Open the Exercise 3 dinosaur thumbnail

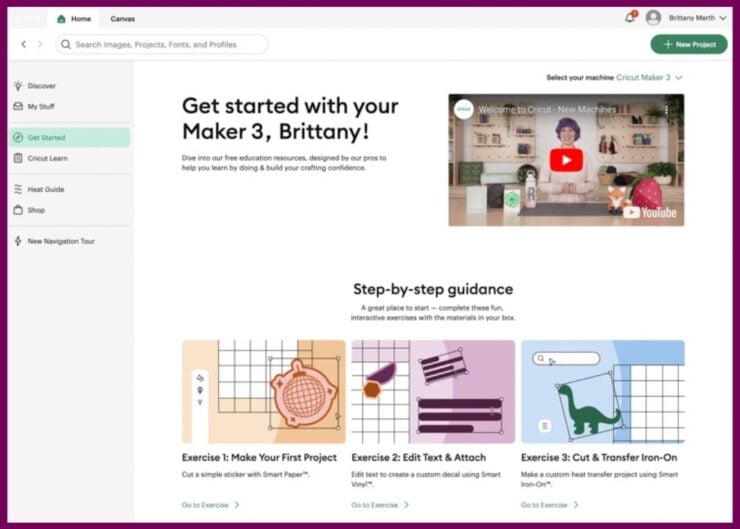point(603,392)
